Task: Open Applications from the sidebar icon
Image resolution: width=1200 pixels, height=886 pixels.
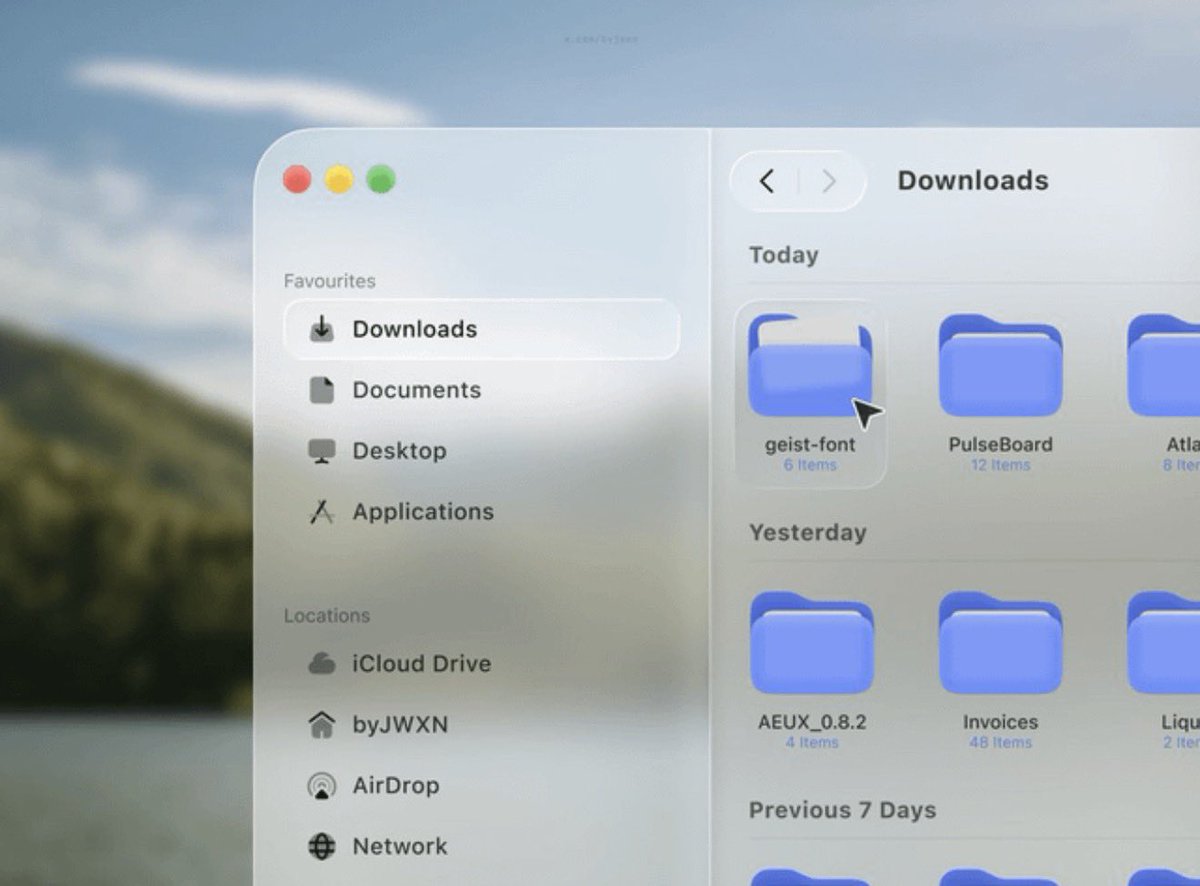Action: point(321,512)
